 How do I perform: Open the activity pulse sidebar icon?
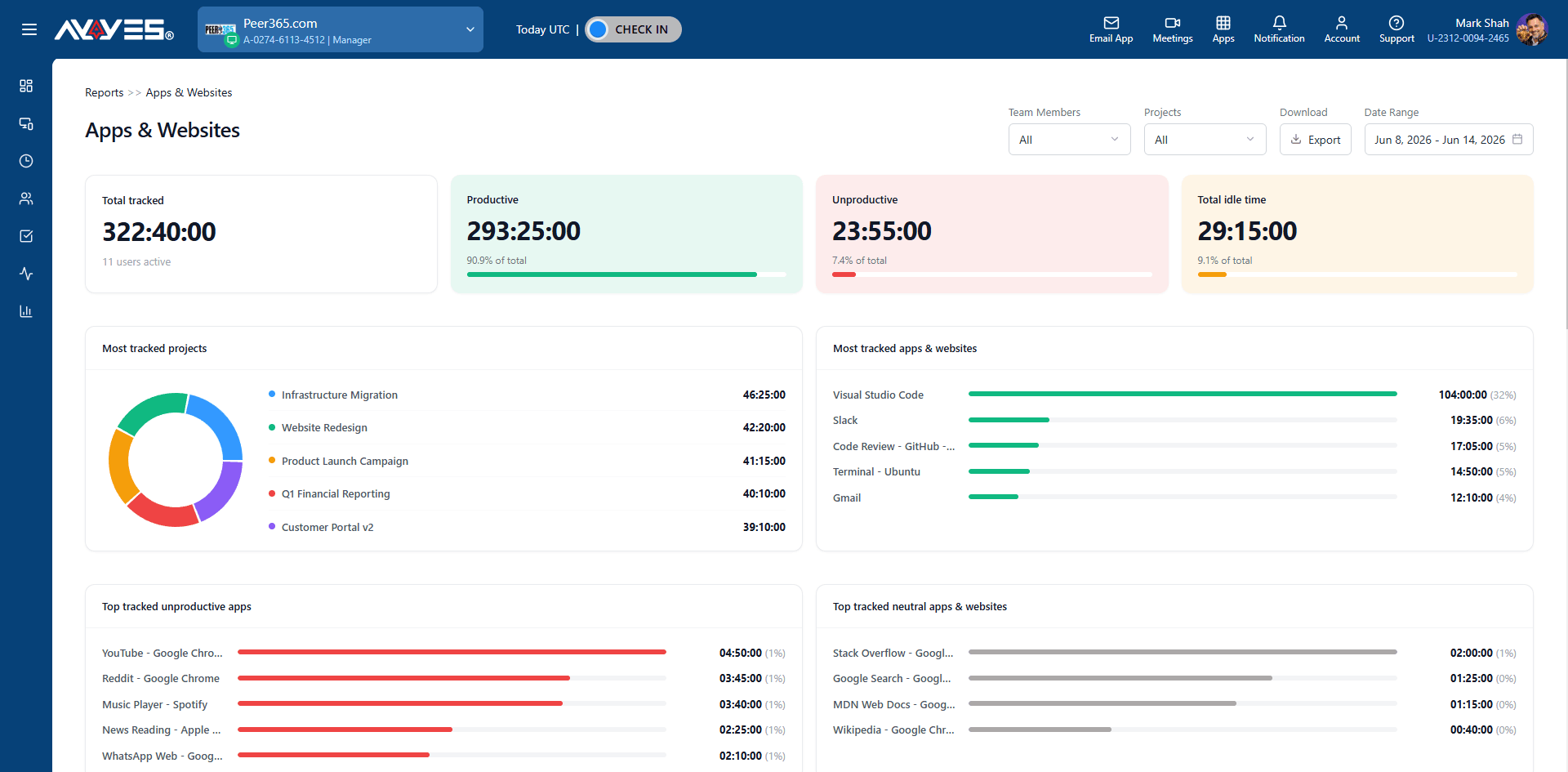26,274
